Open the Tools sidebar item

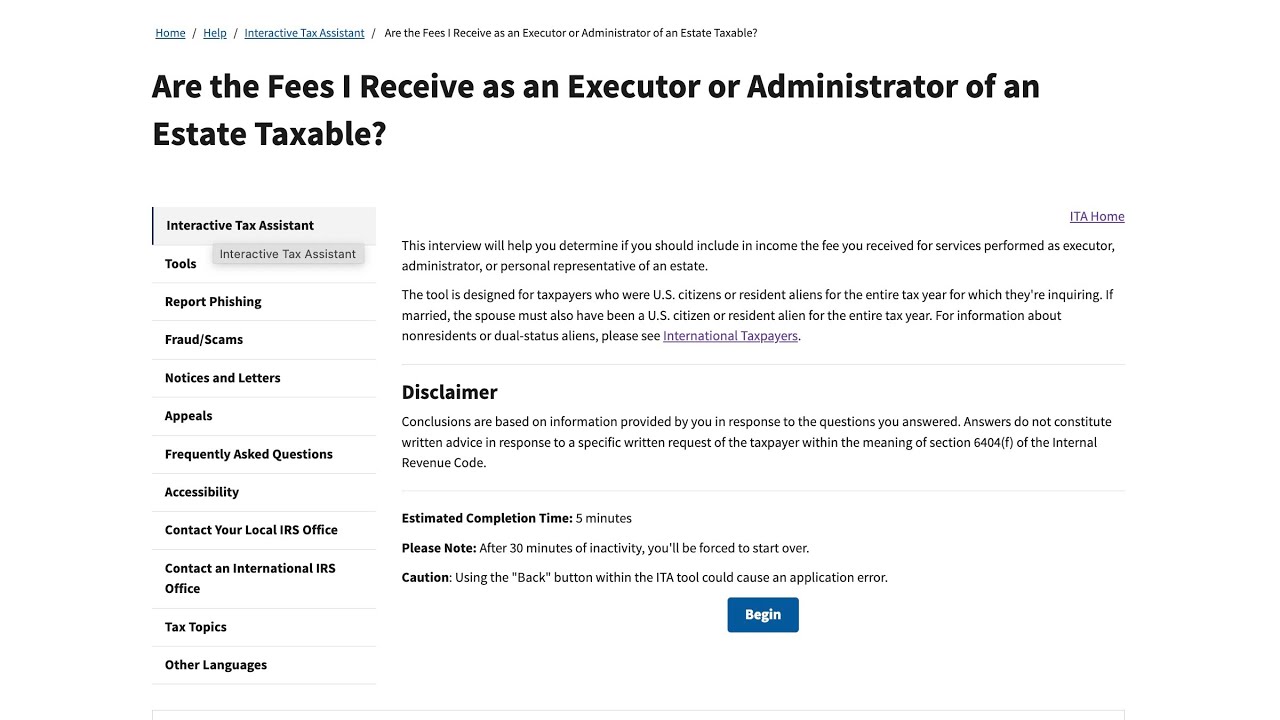[x=181, y=264]
